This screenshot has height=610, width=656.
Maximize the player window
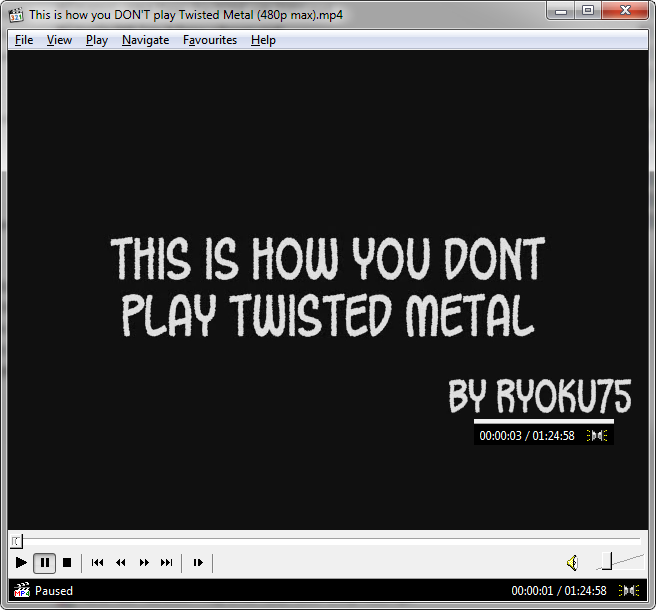click(588, 11)
